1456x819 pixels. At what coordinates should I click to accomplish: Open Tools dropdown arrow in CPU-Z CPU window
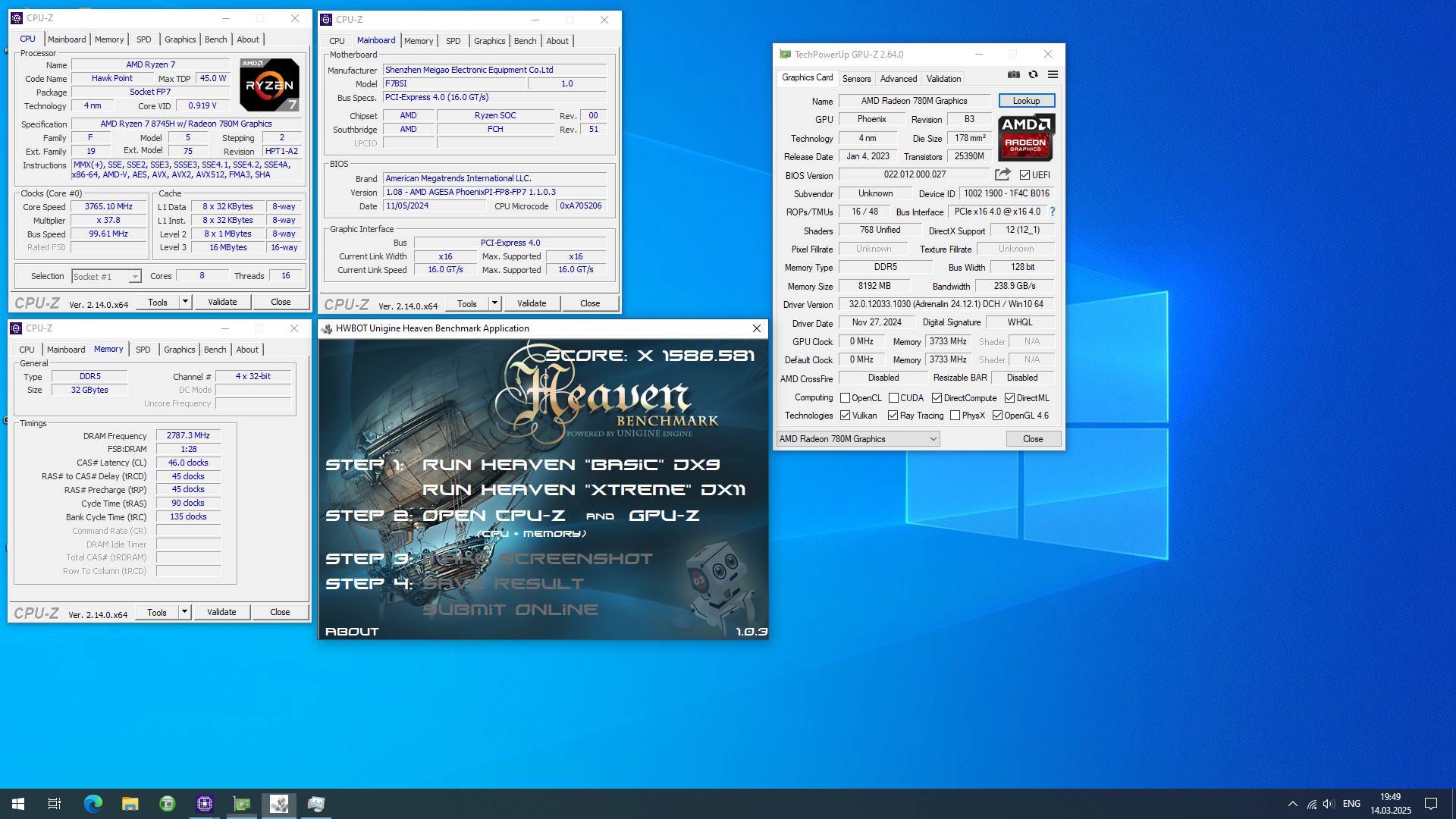(x=184, y=302)
